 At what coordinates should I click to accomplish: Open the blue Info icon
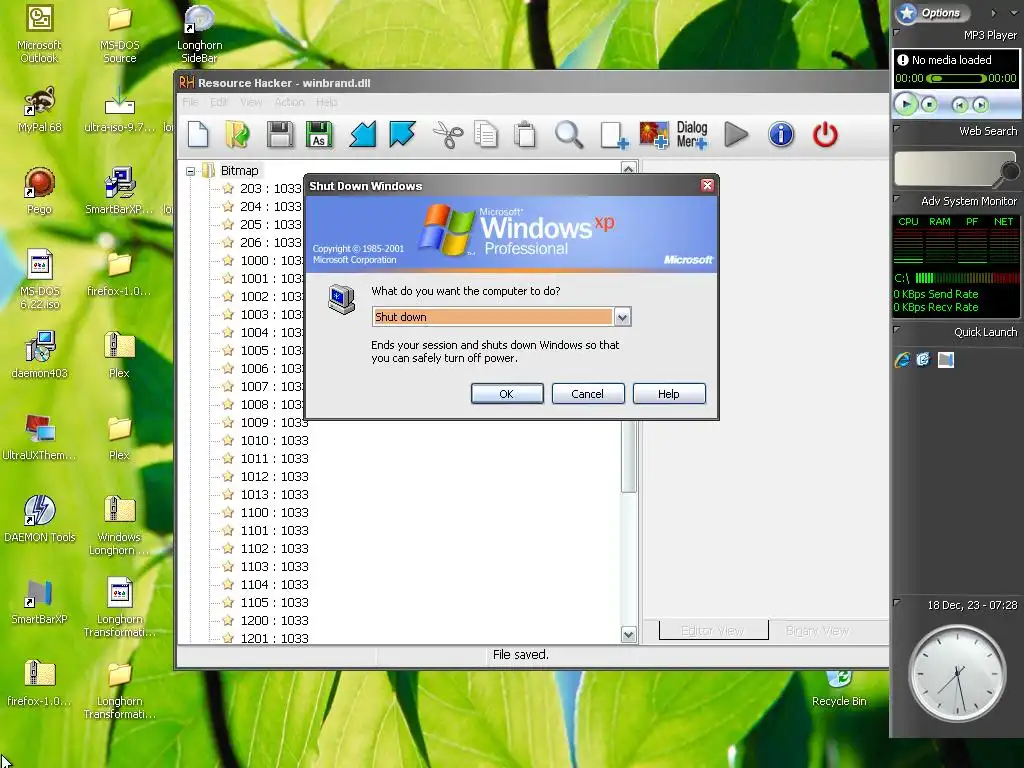tap(781, 135)
